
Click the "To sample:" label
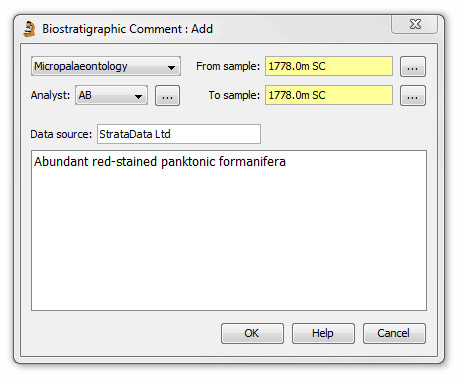234,95
